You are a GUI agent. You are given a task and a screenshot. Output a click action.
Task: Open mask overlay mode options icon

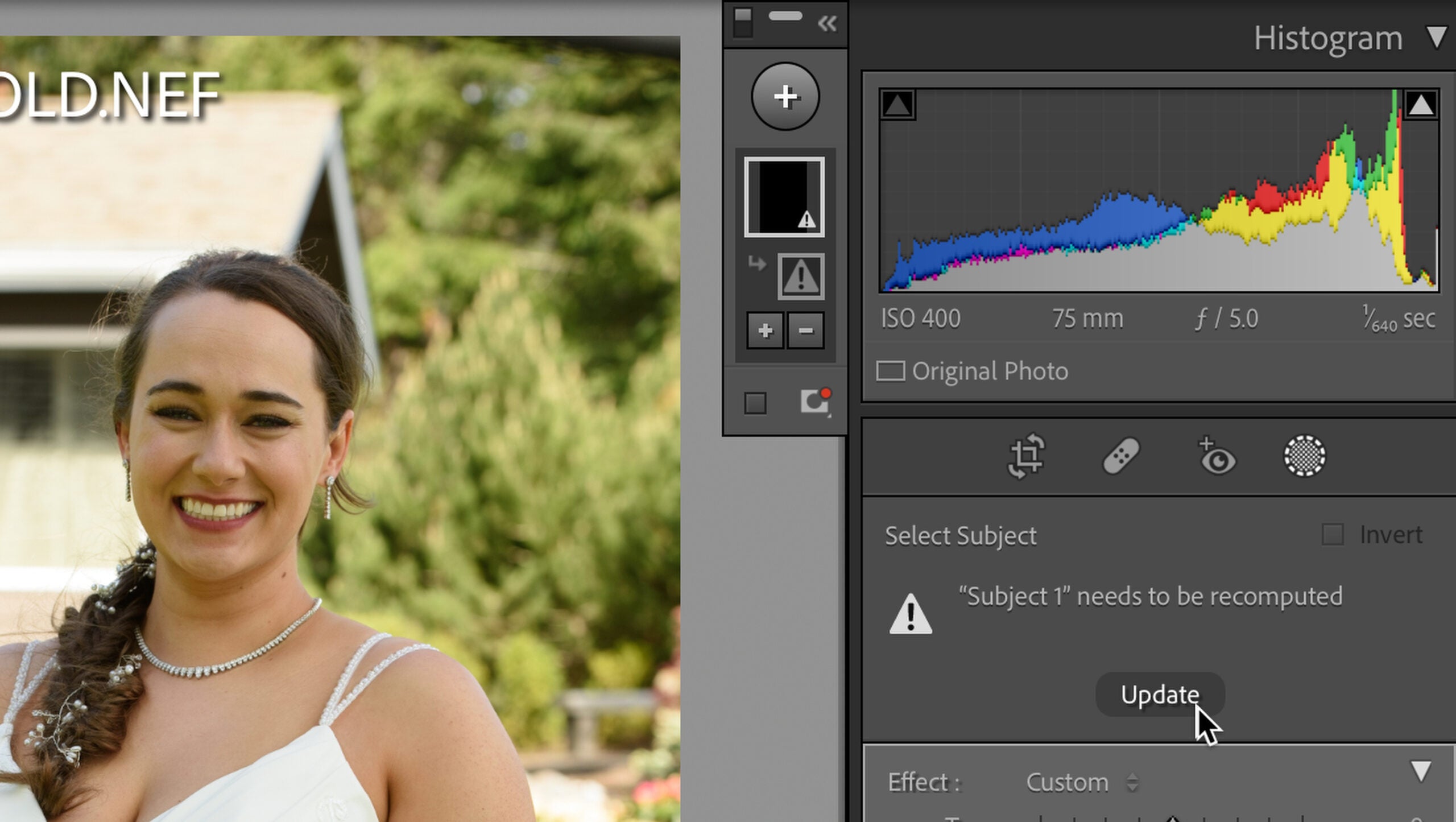coord(816,402)
